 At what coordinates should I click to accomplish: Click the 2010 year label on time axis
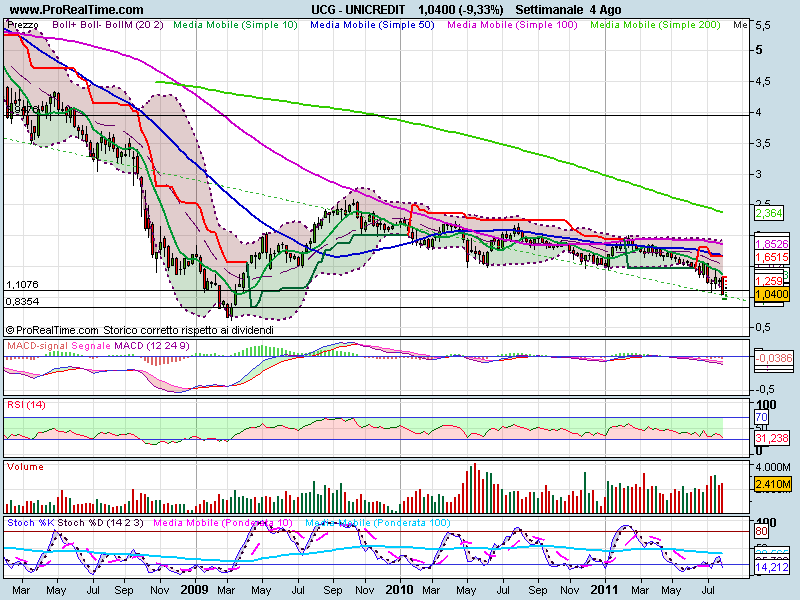pyautogui.click(x=399, y=590)
